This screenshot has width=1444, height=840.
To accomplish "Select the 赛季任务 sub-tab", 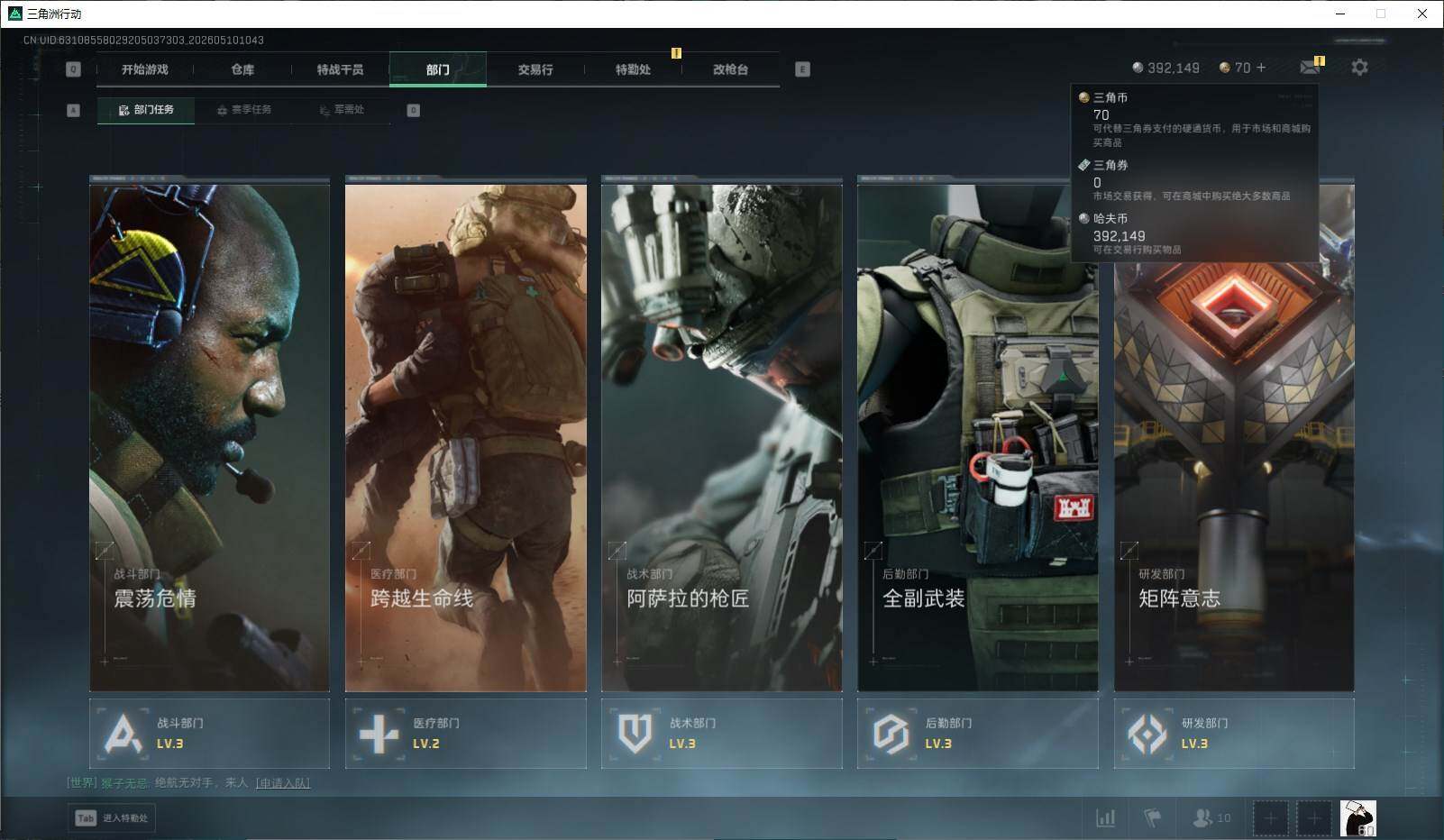I will click(x=243, y=110).
